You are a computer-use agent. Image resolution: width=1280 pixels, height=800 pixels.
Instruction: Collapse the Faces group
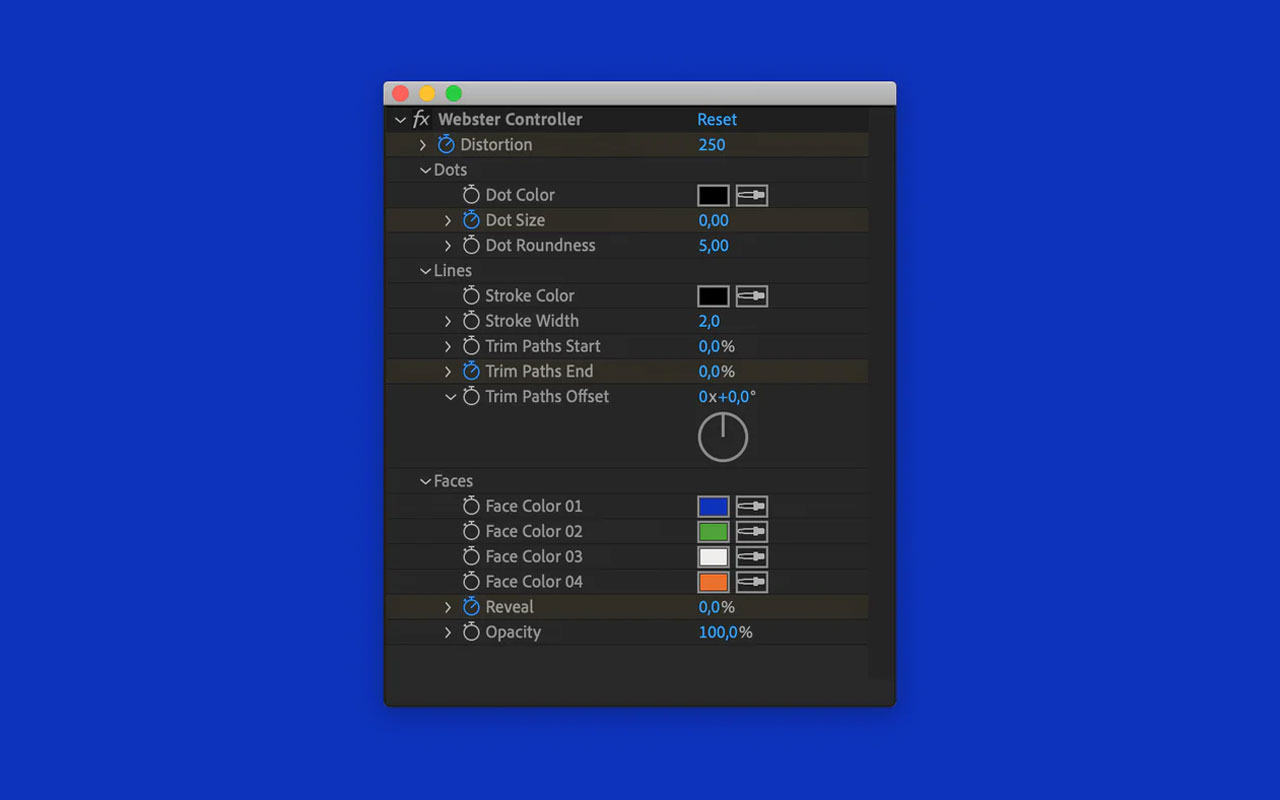click(424, 481)
